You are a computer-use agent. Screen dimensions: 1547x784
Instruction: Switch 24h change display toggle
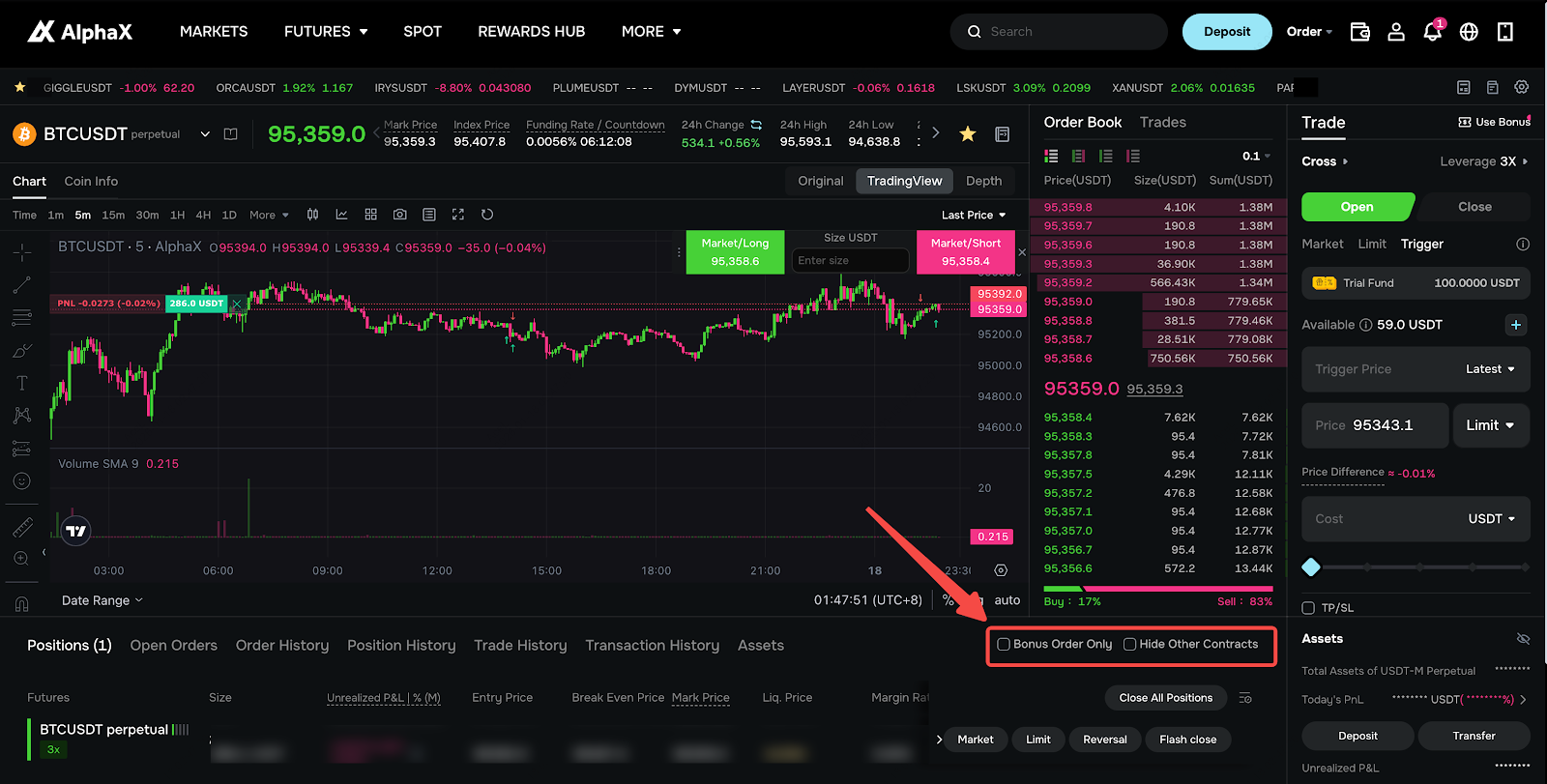(756, 125)
